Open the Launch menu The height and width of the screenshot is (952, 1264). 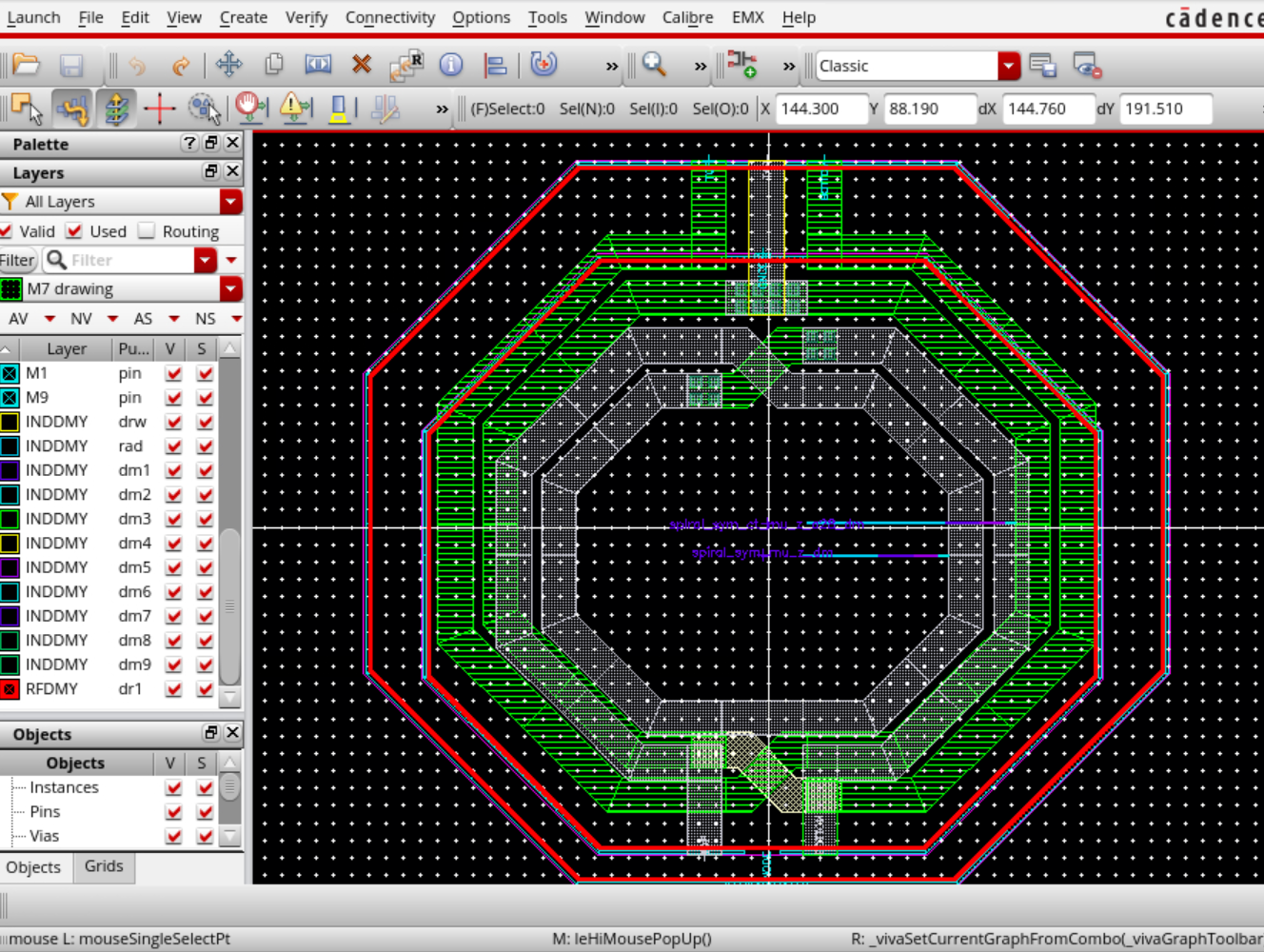click(x=33, y=17)
